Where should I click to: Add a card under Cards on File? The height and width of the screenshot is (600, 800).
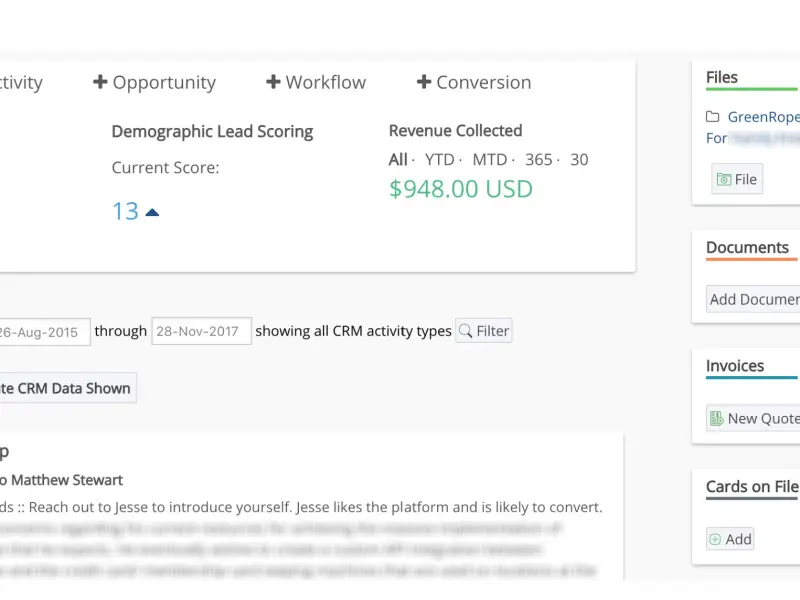tap(730, 539)
